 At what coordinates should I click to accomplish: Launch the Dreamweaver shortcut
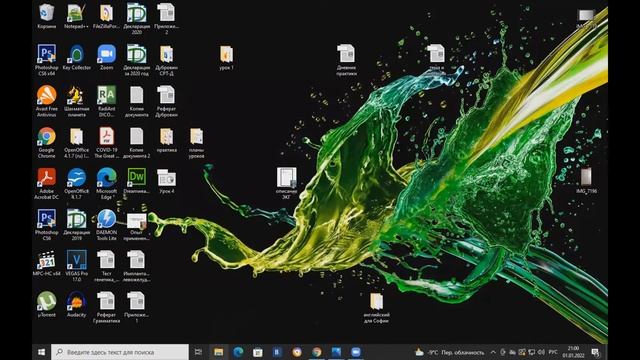coord(136,181)
